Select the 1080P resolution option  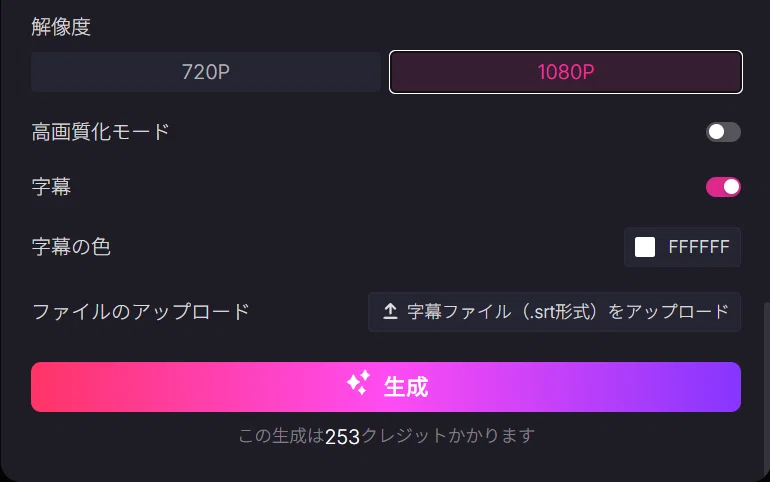click(x=566, y=72)
